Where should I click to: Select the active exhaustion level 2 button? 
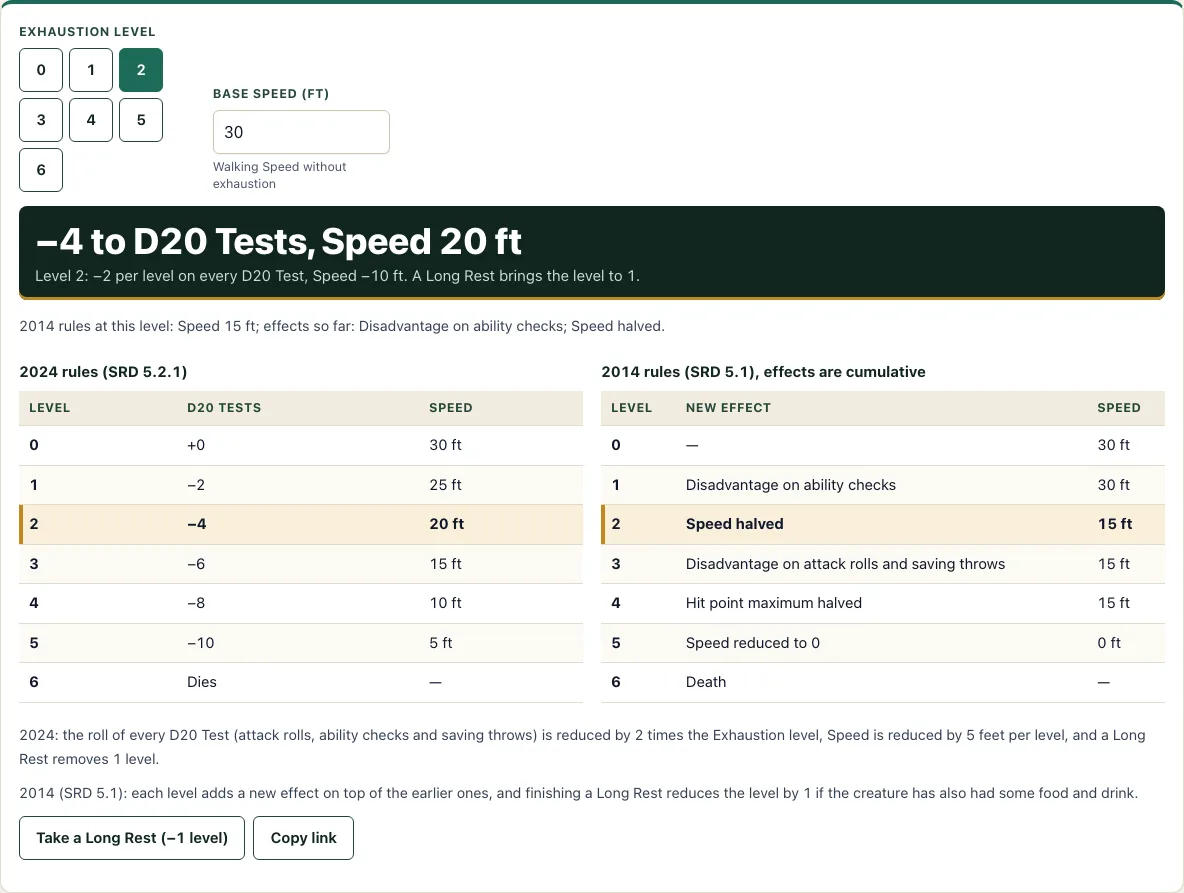coord(141,70)
